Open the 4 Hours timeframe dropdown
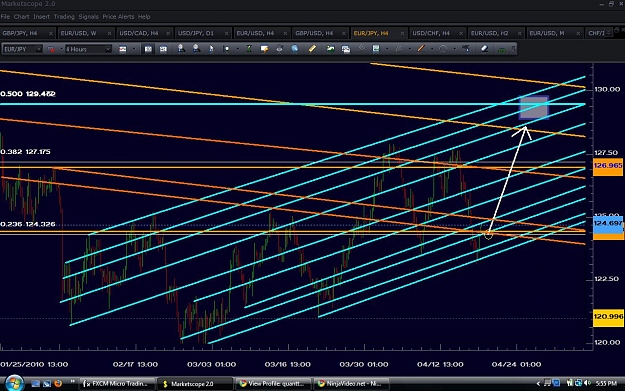625x391 pixels. point(88,49)
